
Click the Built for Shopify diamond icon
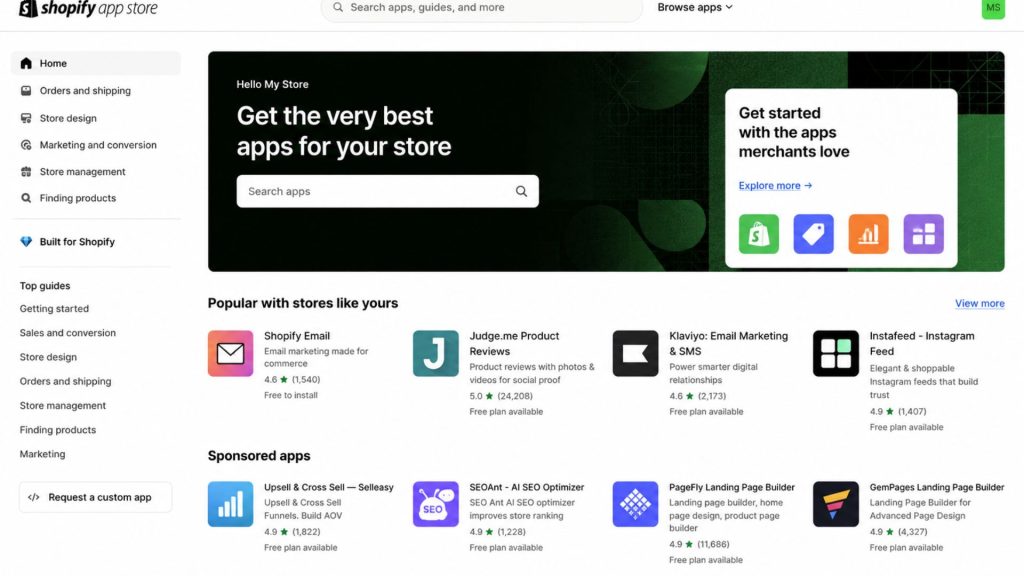tap(26, 242)
